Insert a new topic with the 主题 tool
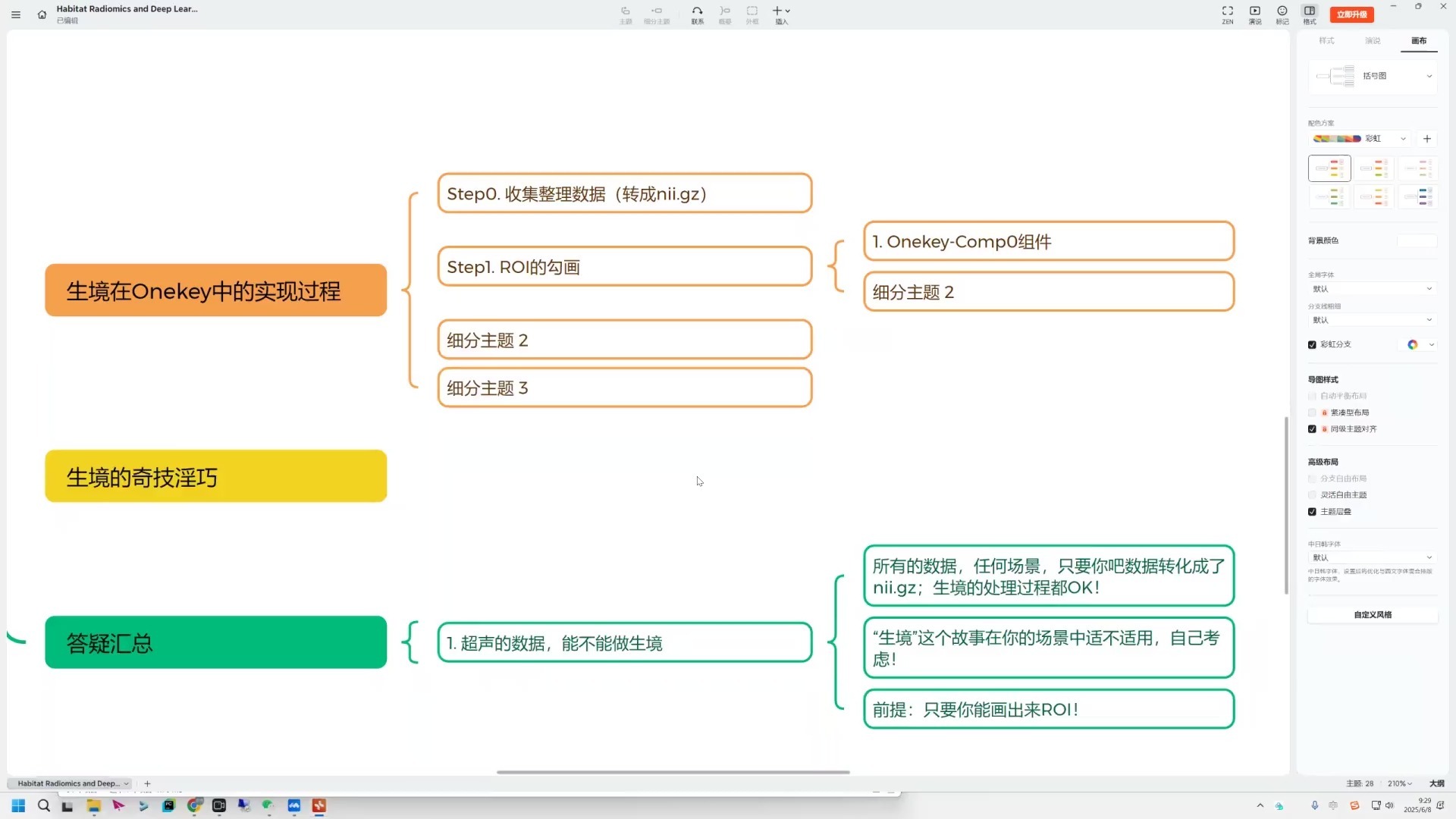This screenshot has width=1456, height=819. [626, 15]
